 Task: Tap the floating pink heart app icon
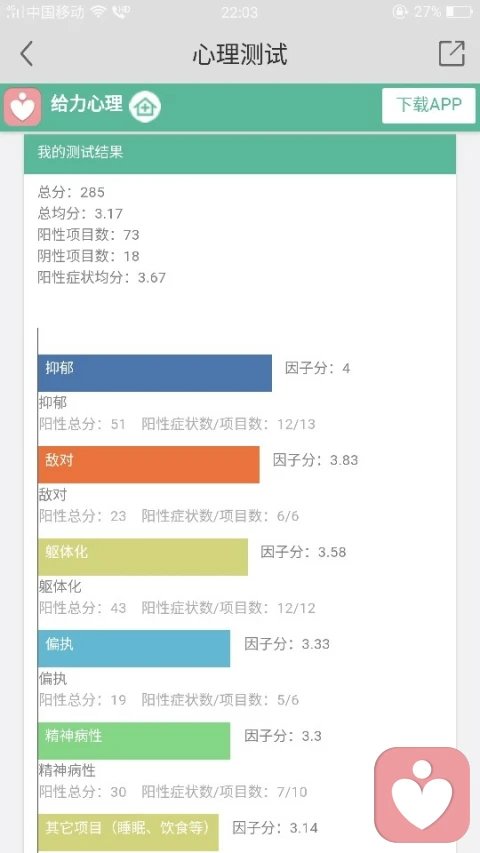click(x=422, y=794)
